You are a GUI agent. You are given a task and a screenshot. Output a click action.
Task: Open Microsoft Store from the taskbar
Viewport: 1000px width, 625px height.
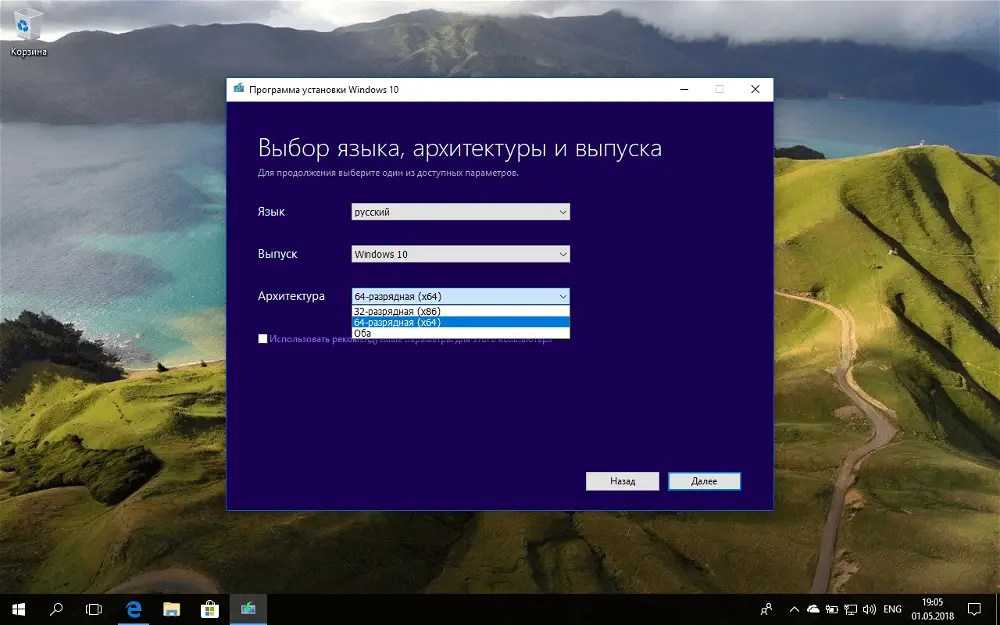point(210,610)
